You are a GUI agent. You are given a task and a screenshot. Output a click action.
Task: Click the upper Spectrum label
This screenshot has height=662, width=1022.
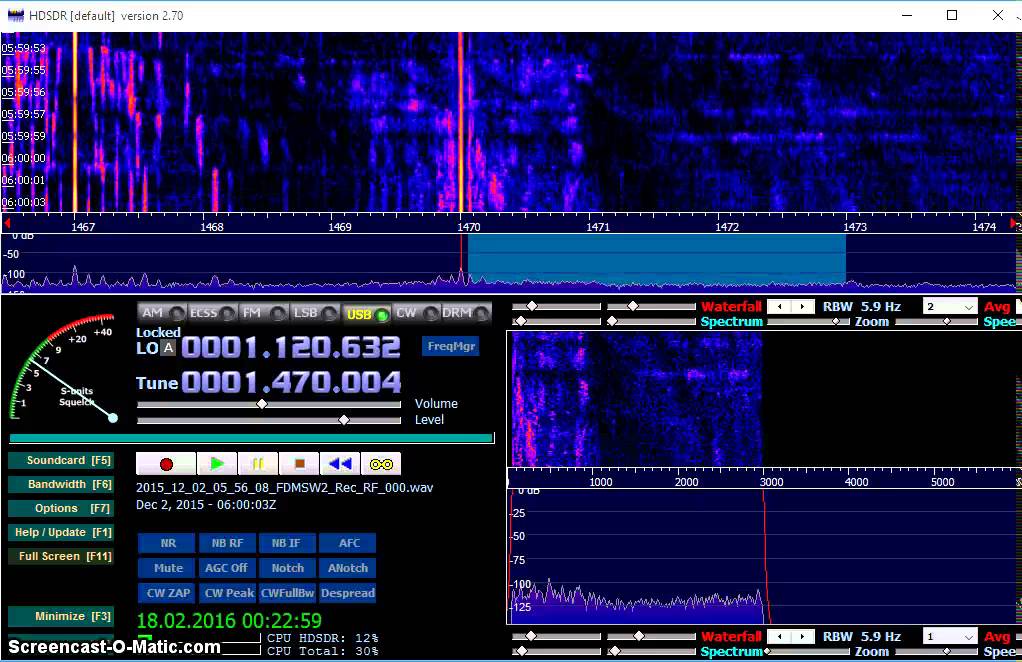pos(731,321)
